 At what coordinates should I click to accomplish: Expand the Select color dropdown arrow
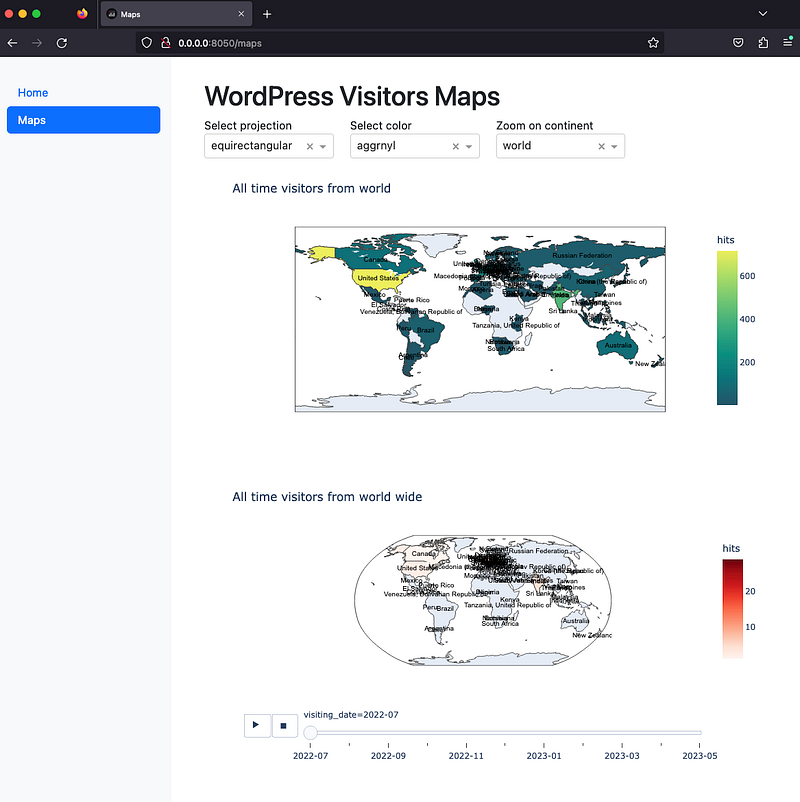(x=469, y=147)
